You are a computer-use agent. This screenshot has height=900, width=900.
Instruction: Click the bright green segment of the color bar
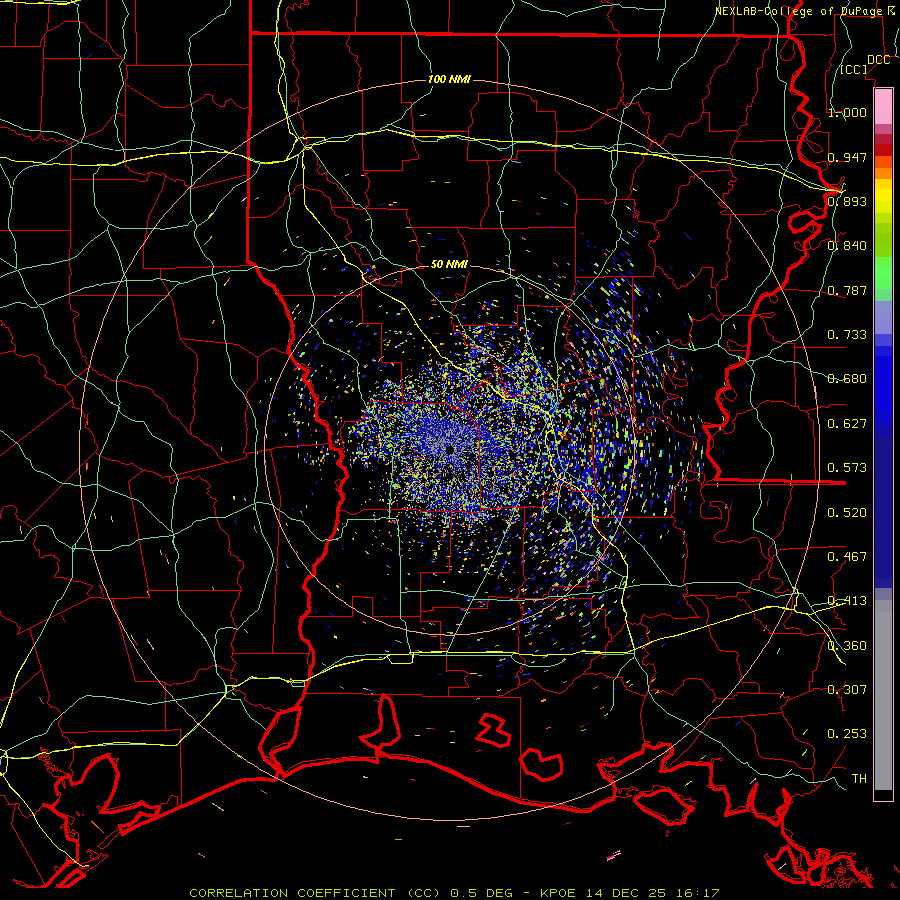coord(883,273)
